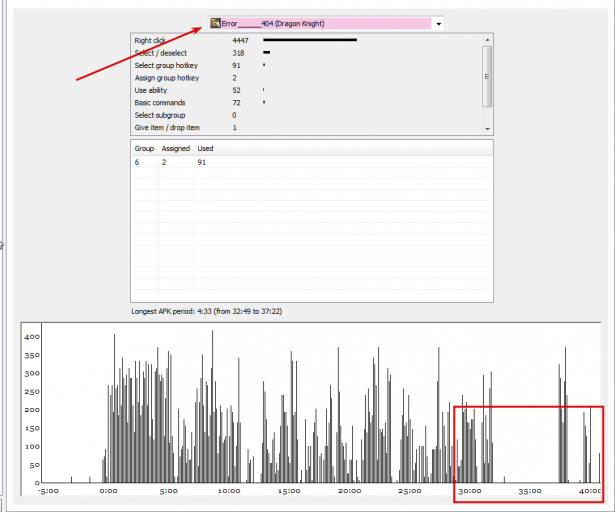
Task: Click the action list scrollbar thumb
Action: [x=487, y=76]
